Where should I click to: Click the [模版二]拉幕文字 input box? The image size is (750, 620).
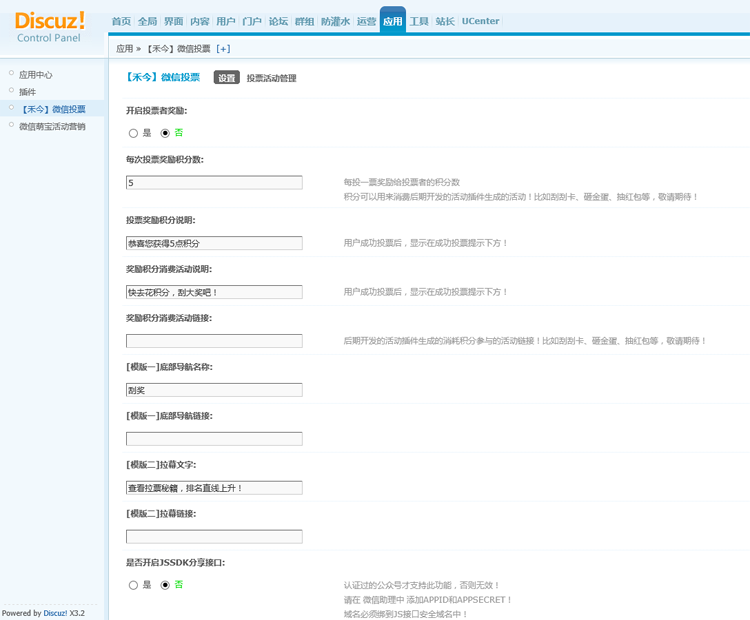point(214,488)
